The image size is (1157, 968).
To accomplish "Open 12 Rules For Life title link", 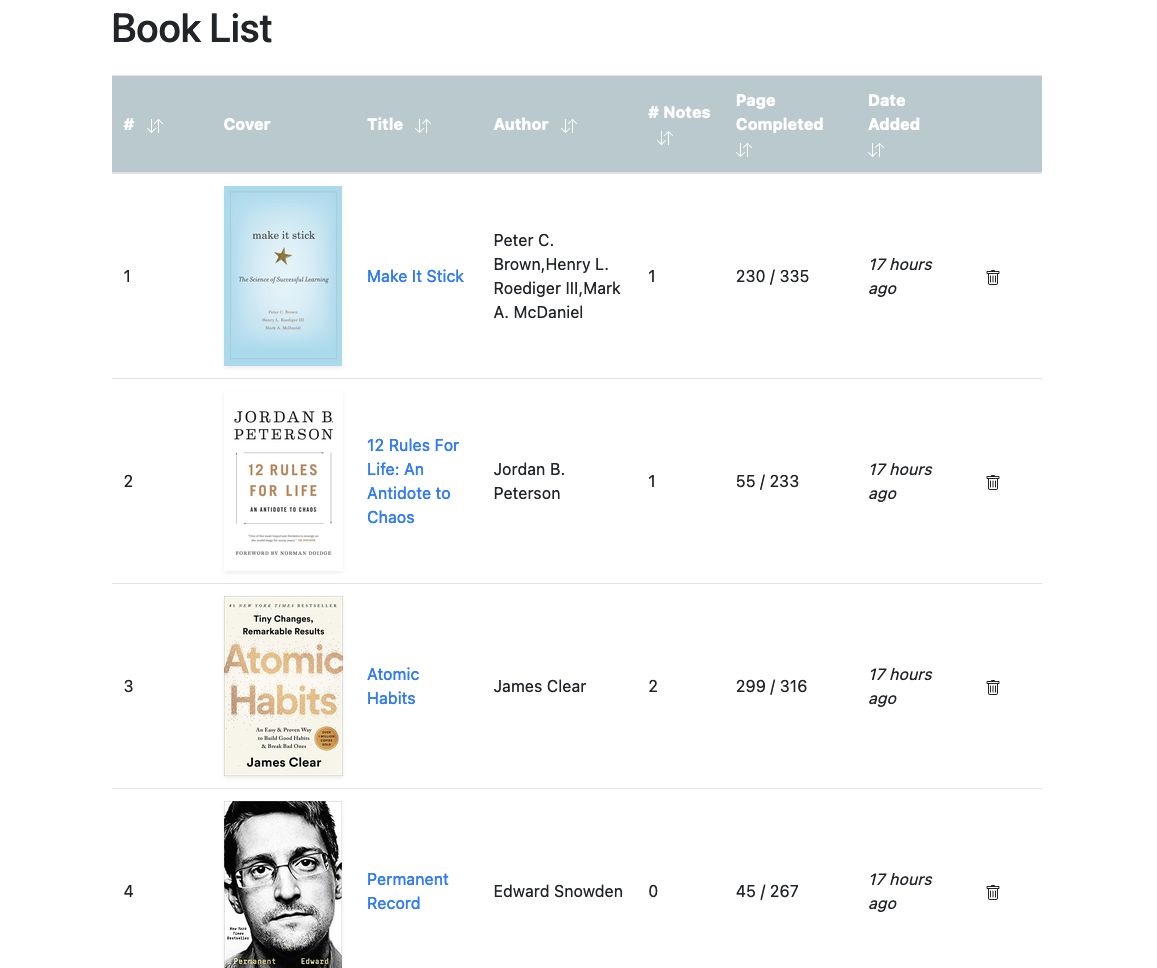I will pyautogui.click(x=413, y=481).
